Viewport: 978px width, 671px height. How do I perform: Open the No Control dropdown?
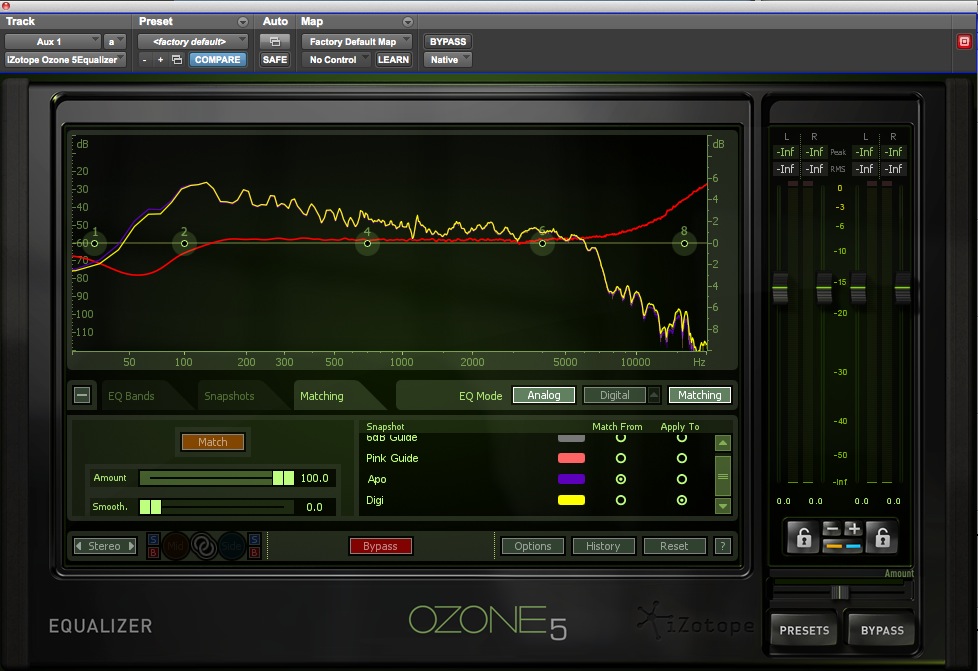[336, 60]
